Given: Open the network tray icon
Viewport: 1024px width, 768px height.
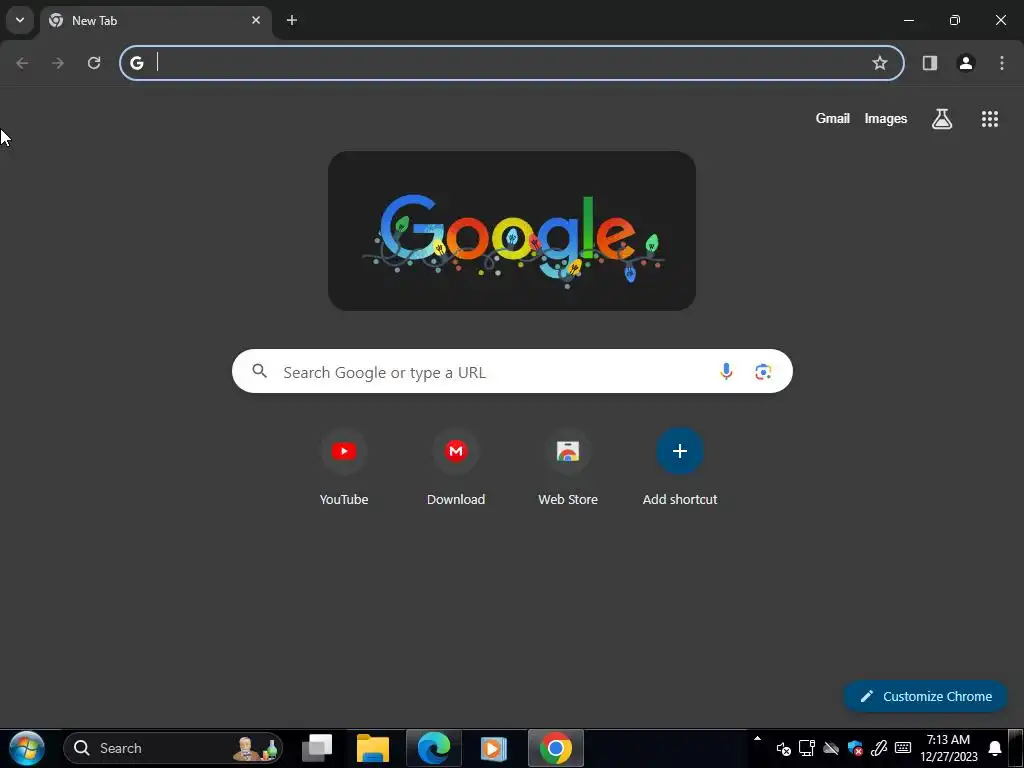Looking at the screenshot, I should (x=807, y=748).
